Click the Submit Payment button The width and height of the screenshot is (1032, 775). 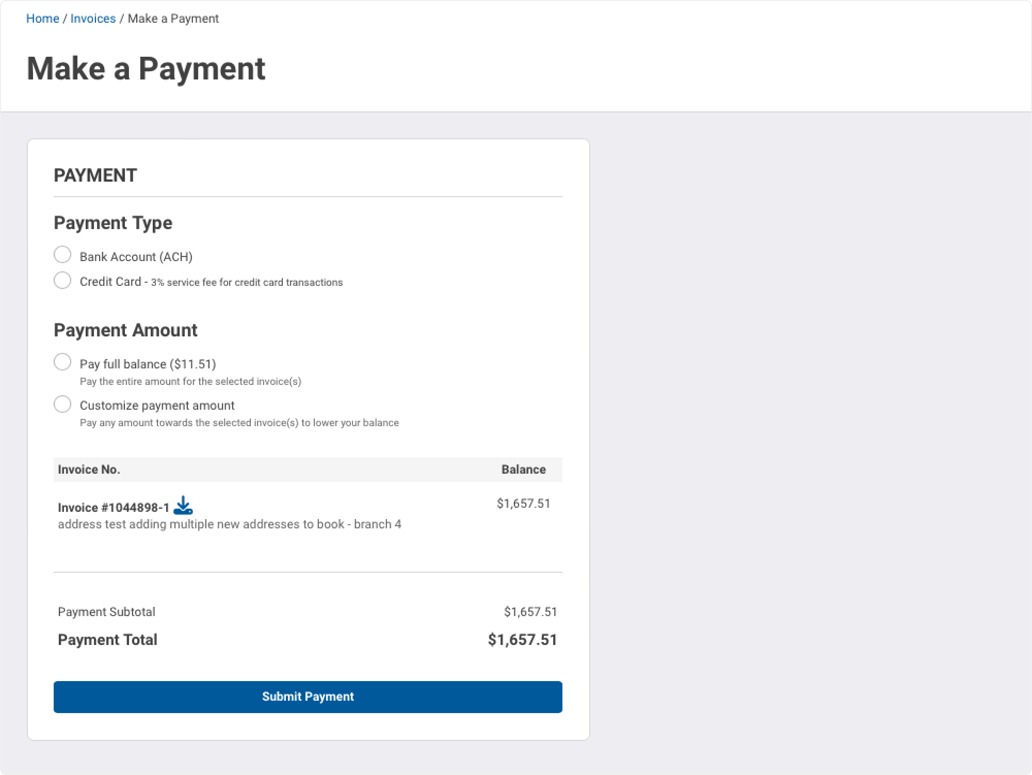(307, 696)
